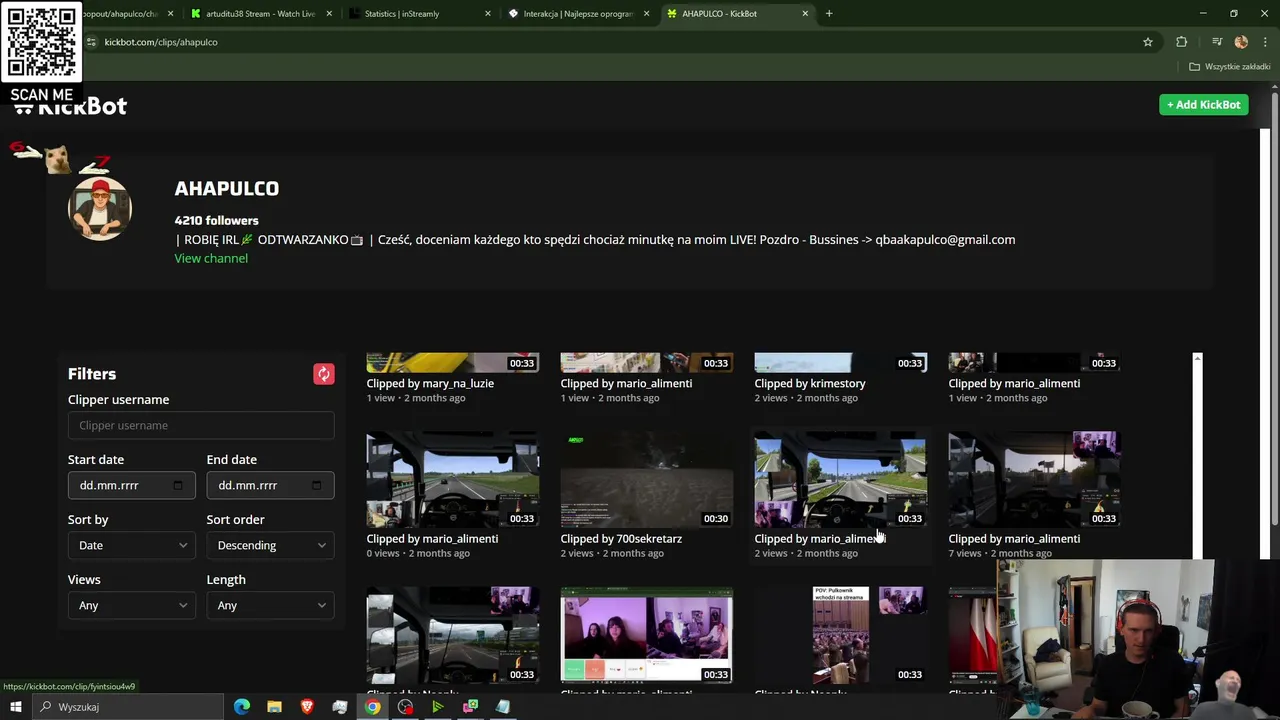
Task: View site information icon beside the URL
Action: click(x=91, y=42)
